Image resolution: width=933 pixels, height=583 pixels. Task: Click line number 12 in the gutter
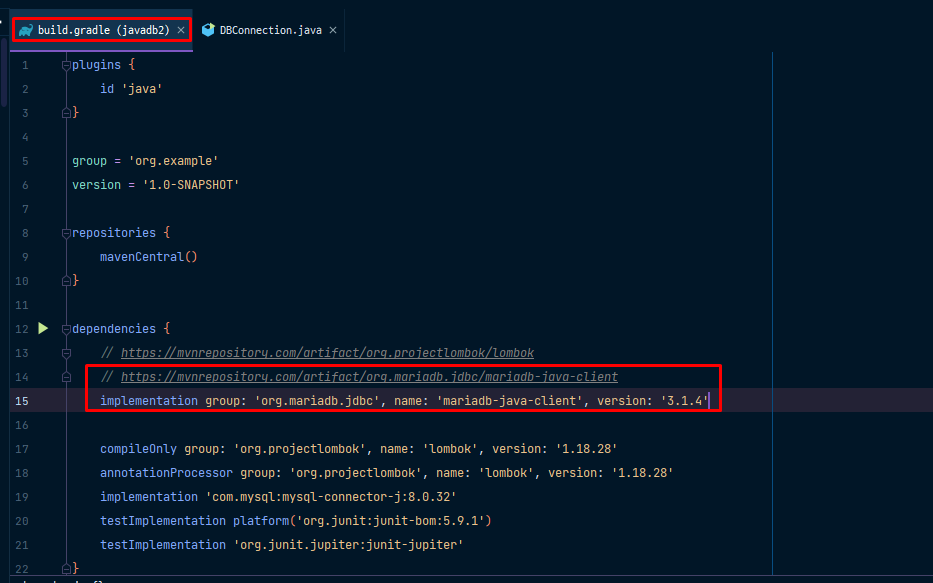coord(22,329)
